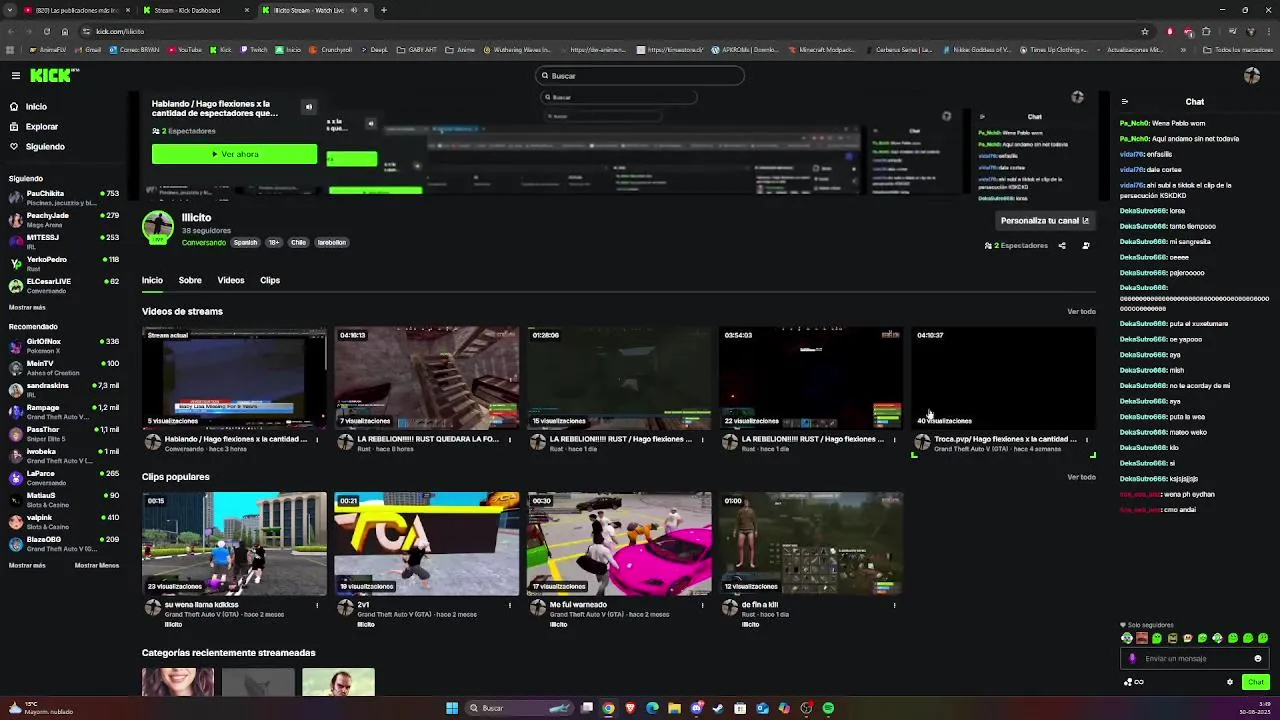
Task: Click Personaliza tu canal button
Action: [x=1044, y=221]
